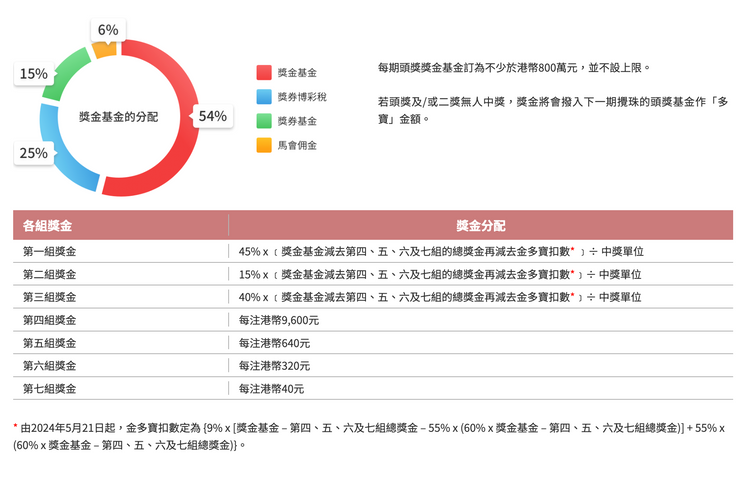Click the footnote starting 由2024年5月21日起
750x487 pixels.
click(x=369, y=436)
